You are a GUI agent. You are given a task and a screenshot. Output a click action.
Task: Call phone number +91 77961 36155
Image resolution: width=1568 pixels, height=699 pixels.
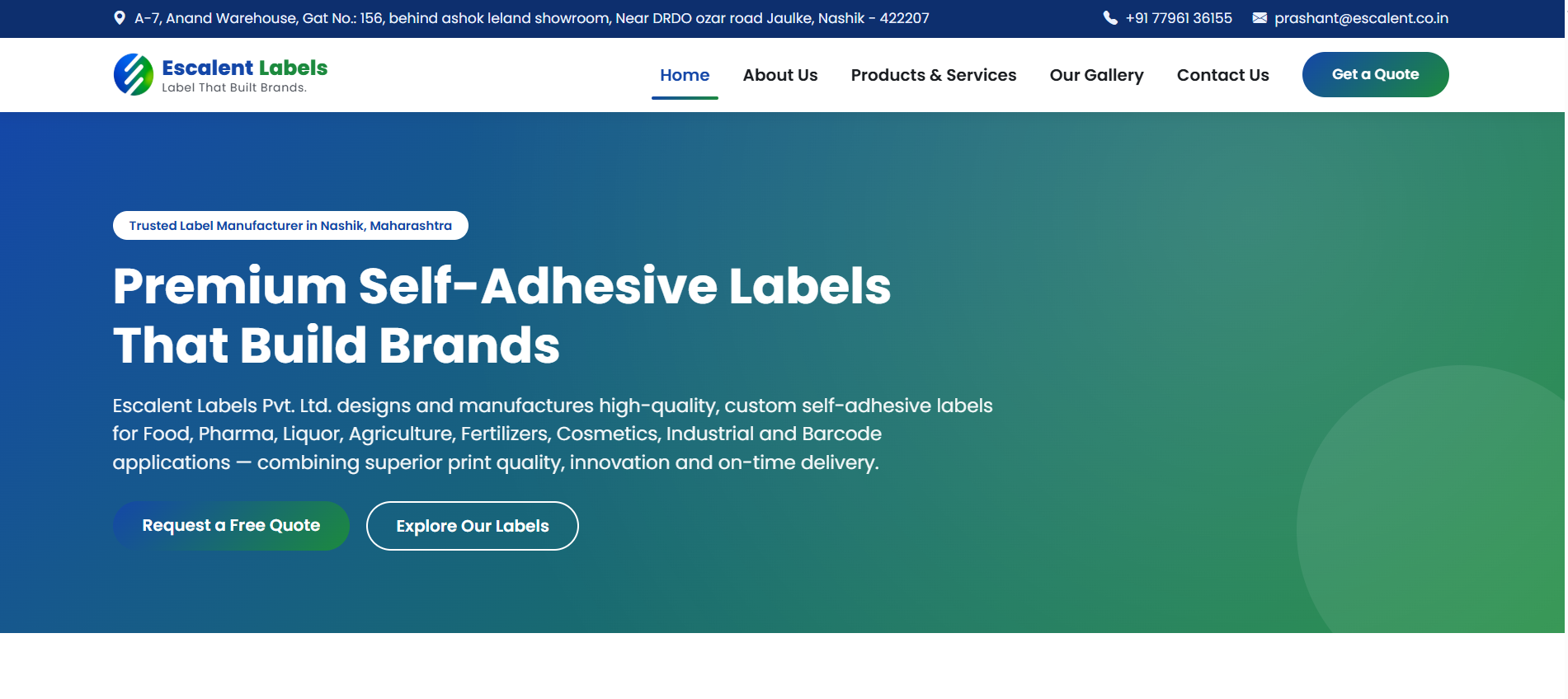(x=1179, y=18)
